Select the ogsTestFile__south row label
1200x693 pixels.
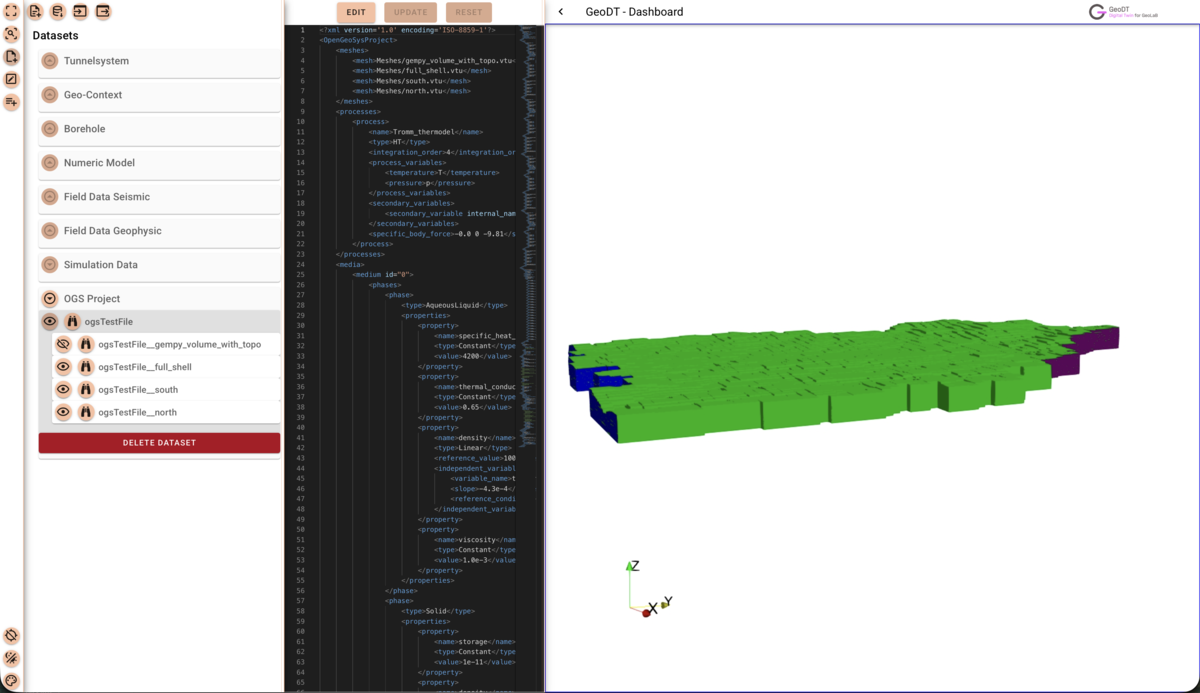click(x=138, y=390)
